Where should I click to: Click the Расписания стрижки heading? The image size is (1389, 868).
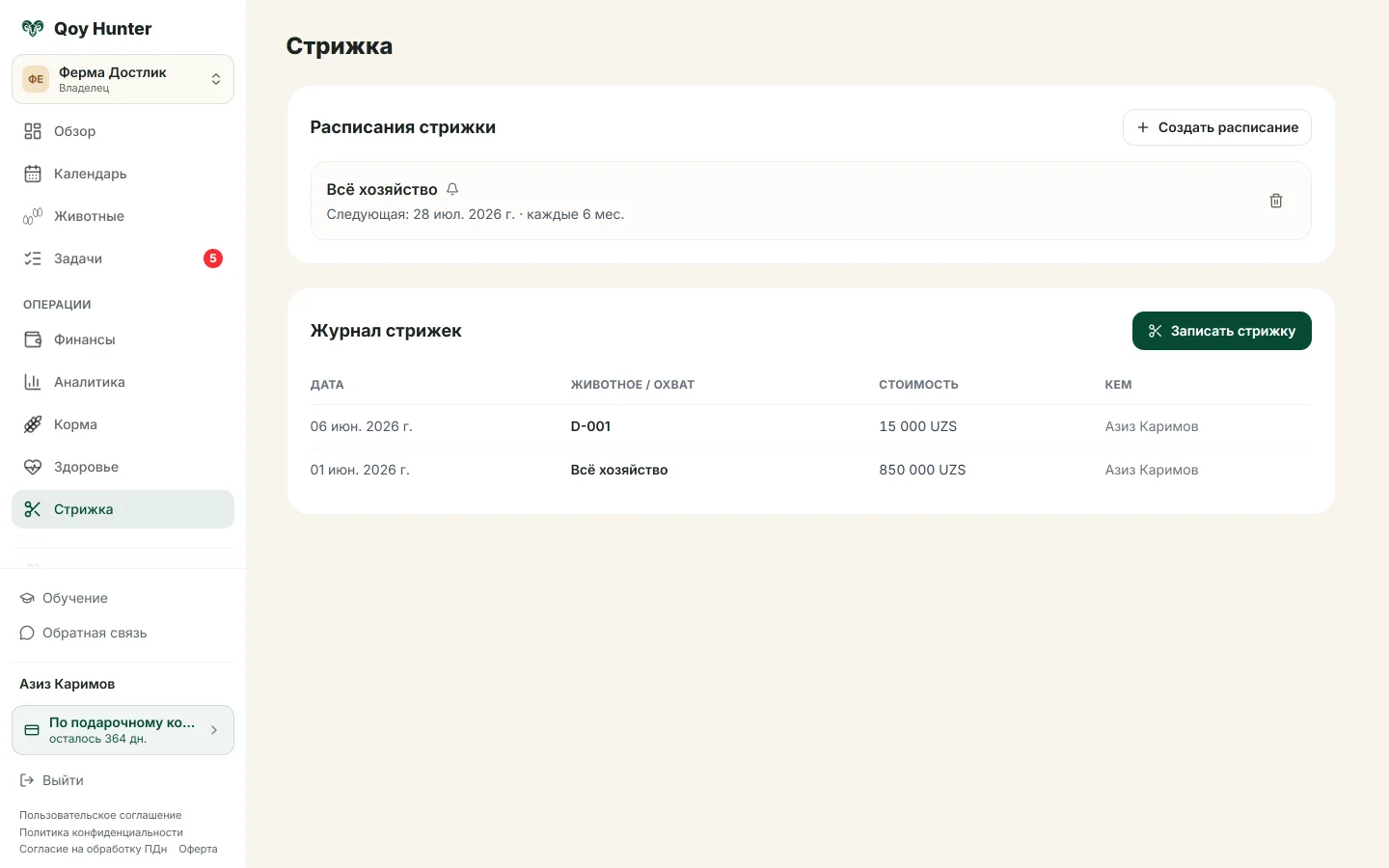coord(403,127)
